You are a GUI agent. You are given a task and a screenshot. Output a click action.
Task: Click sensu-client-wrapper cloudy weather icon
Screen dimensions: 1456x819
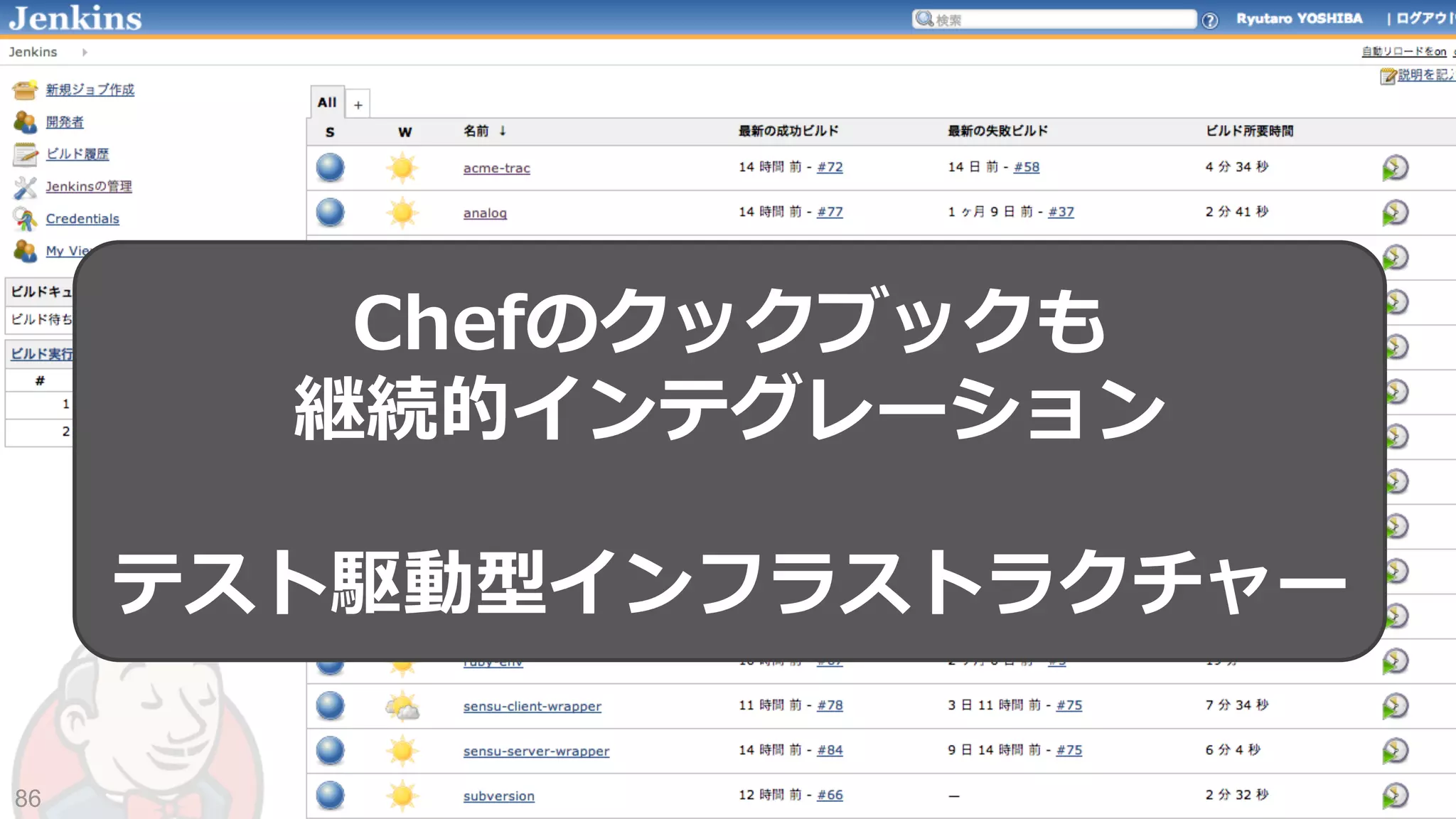coord(402,706)
